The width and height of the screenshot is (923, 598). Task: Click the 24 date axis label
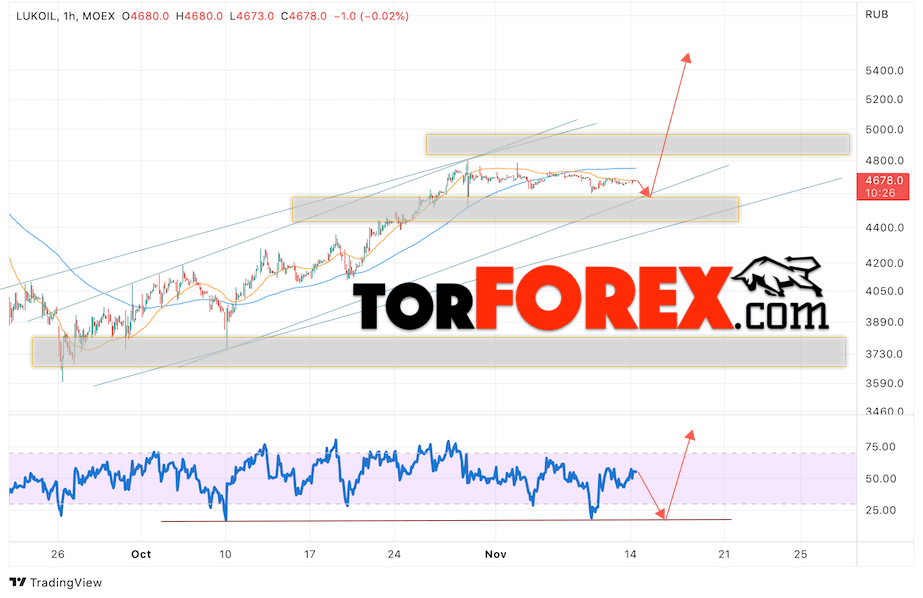point(394,554)
